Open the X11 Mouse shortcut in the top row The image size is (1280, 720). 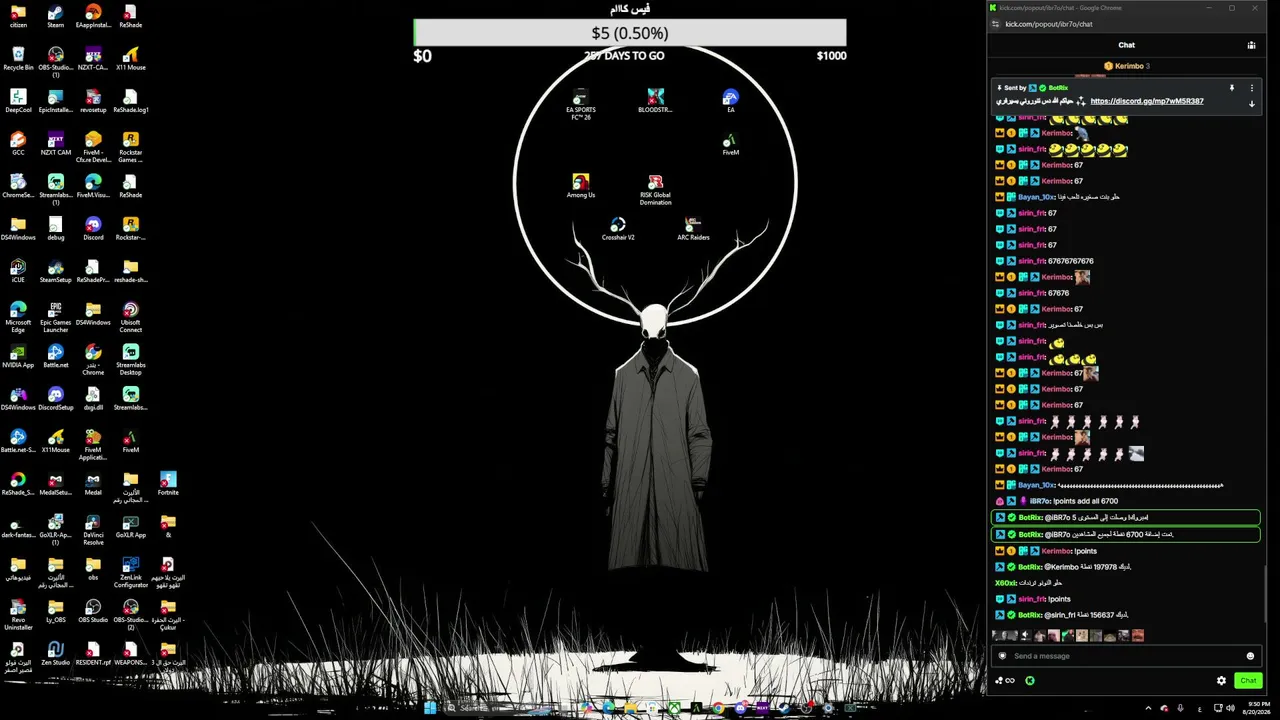131,59
